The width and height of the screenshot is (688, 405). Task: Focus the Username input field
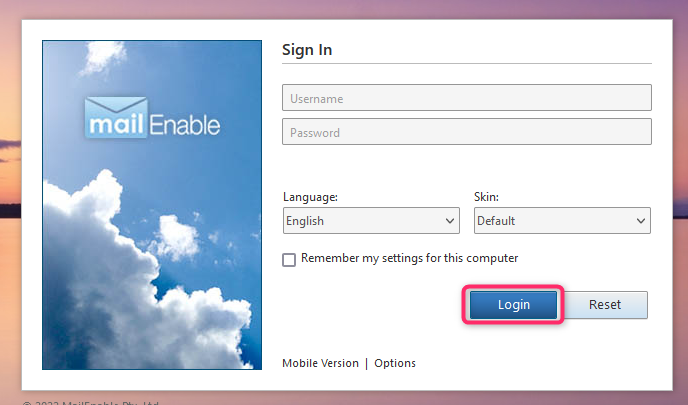coord(467,98)
